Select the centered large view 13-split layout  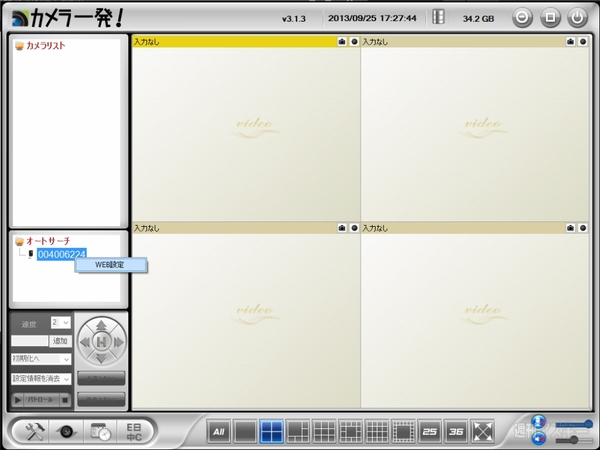351,432
